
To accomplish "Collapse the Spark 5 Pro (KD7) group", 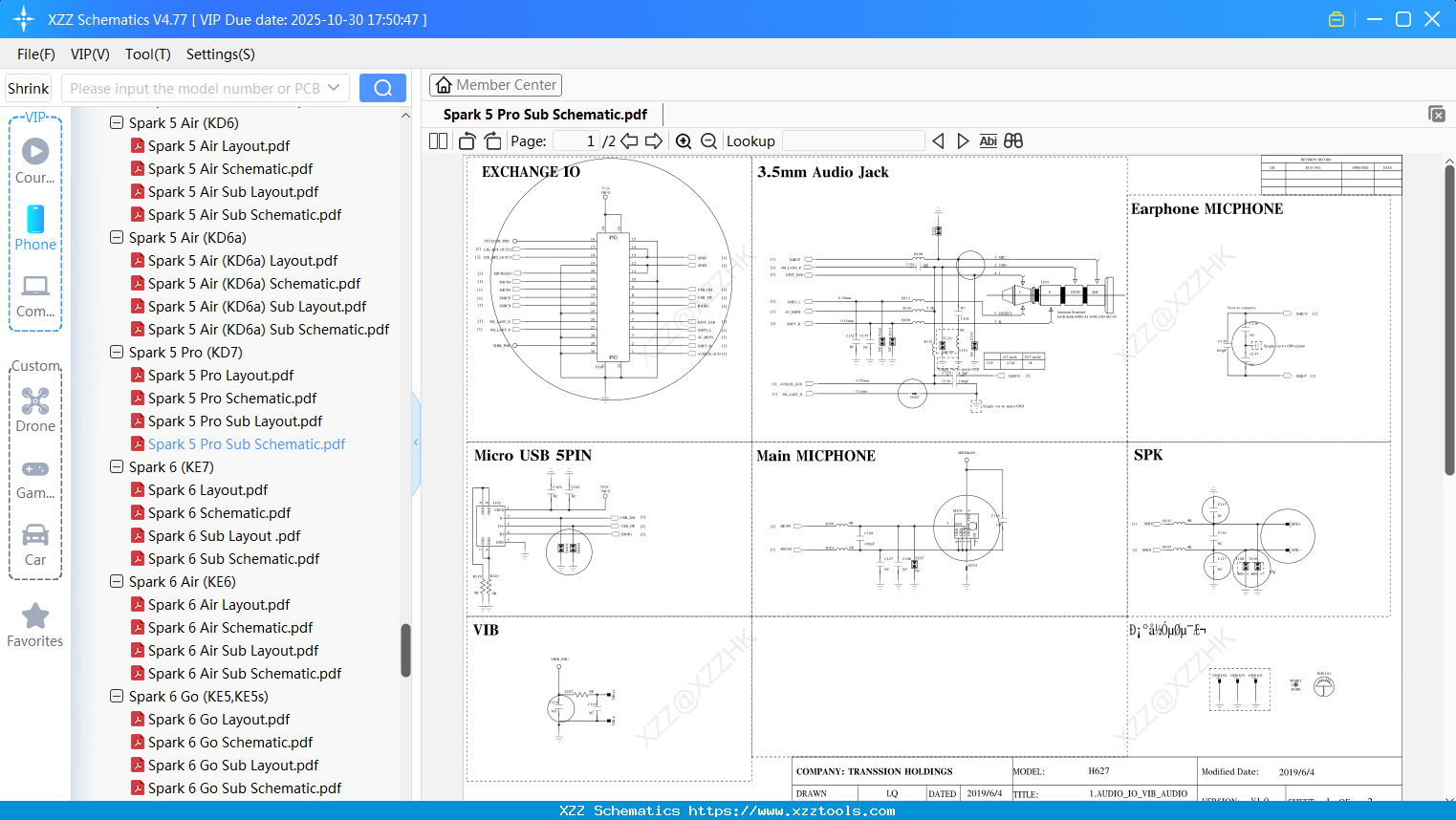I will tap(116, 352).
